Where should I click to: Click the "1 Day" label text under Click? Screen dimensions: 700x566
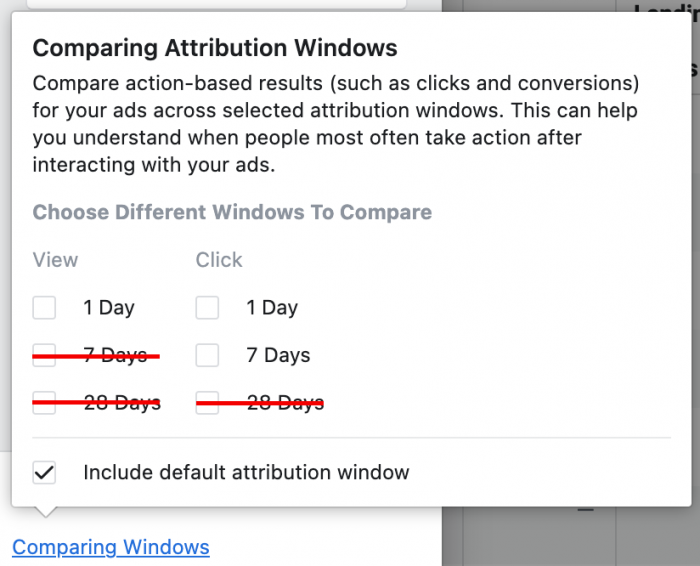click(272, 308)
